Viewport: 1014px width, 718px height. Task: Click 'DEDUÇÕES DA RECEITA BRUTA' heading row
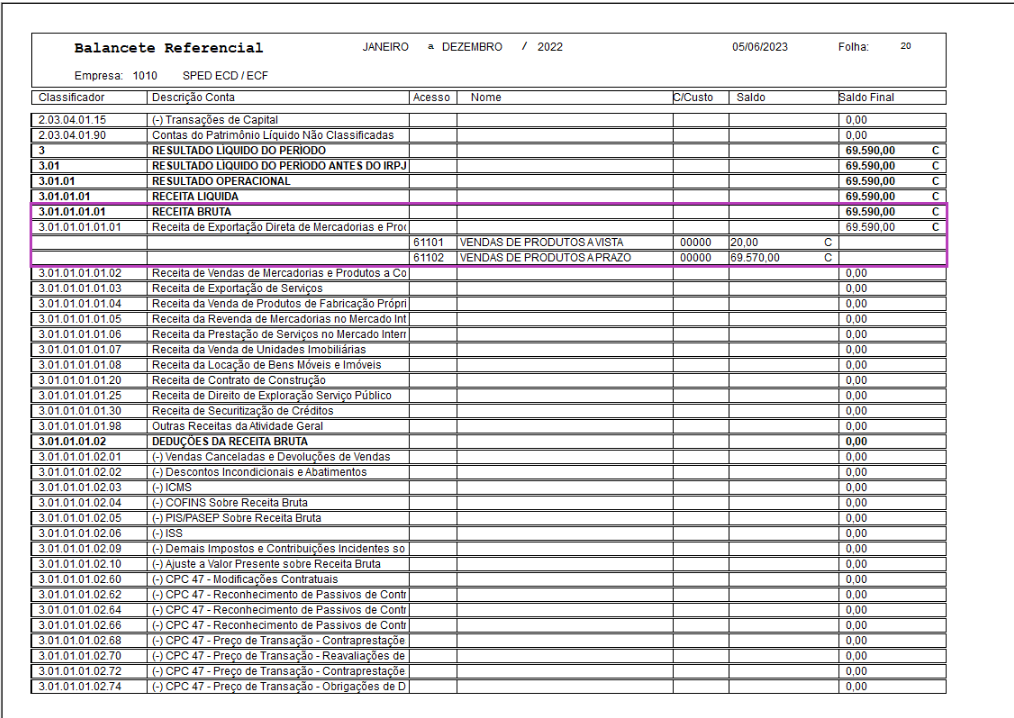click(x=230, y=441)
